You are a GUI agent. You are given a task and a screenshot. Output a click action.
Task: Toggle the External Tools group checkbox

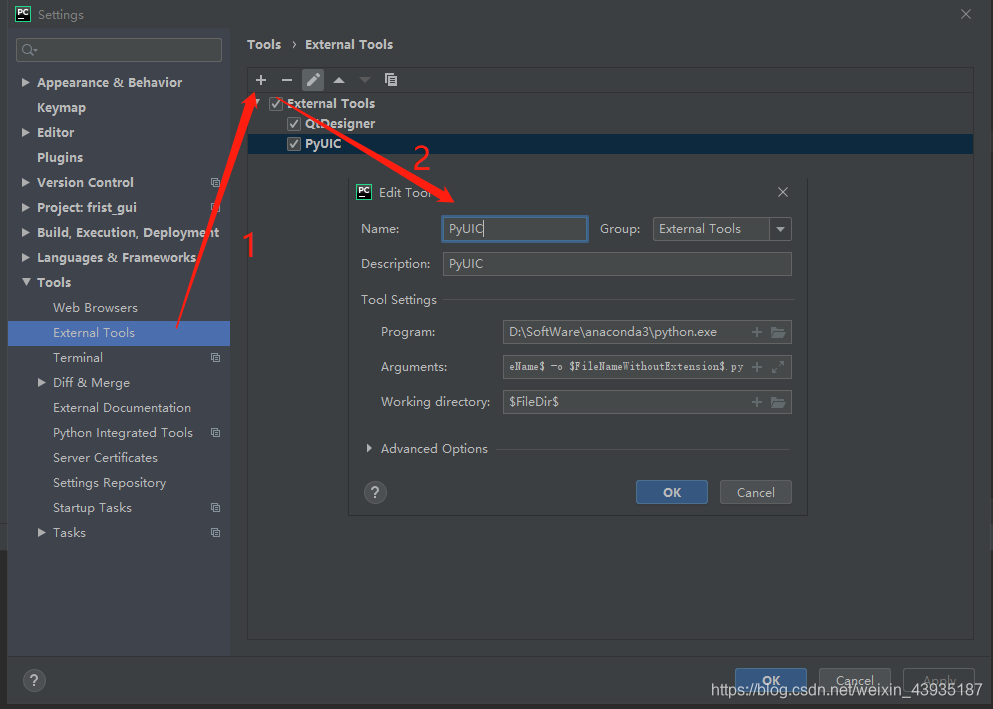coord(276,104)
